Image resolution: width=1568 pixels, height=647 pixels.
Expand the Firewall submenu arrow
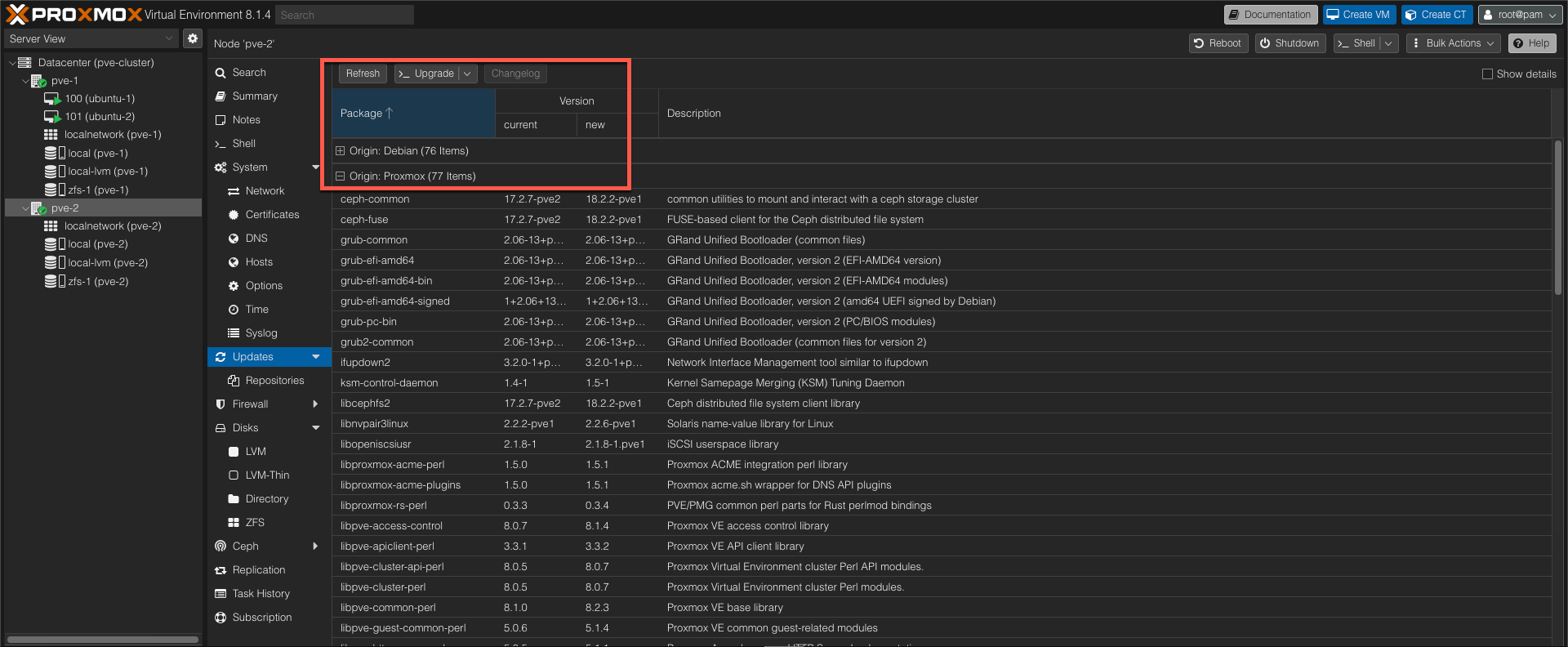316,404
